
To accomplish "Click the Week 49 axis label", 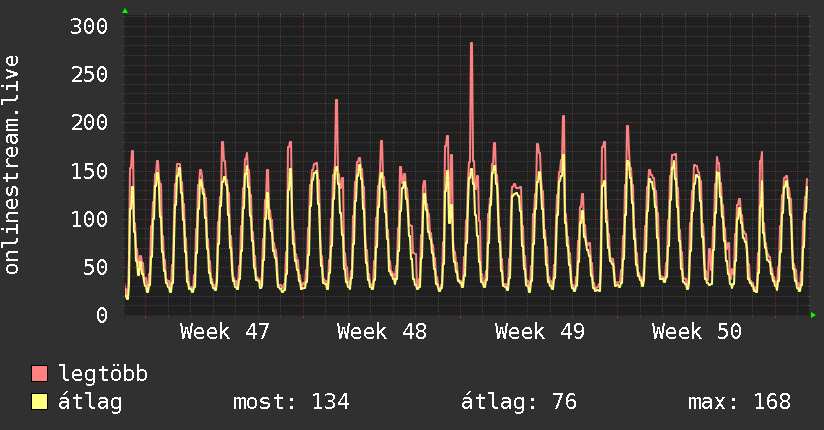I will (x=539, y=332).
